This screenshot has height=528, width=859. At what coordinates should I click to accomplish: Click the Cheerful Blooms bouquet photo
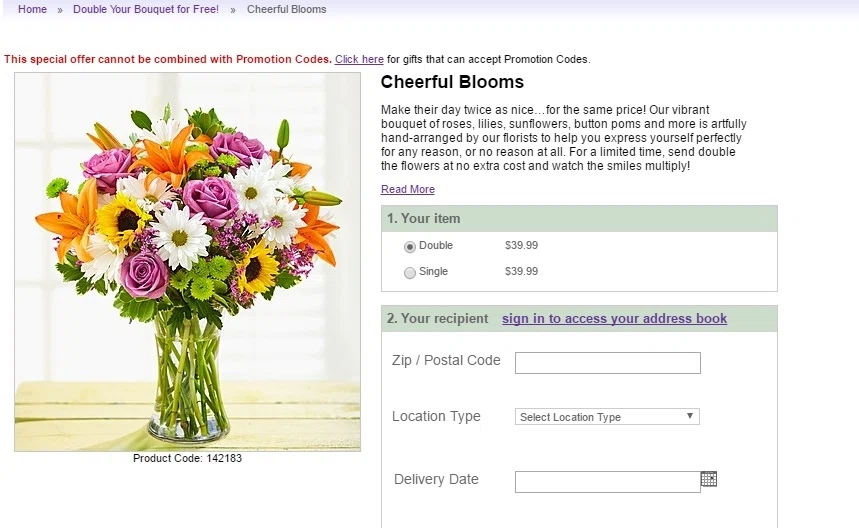(187, 262)
